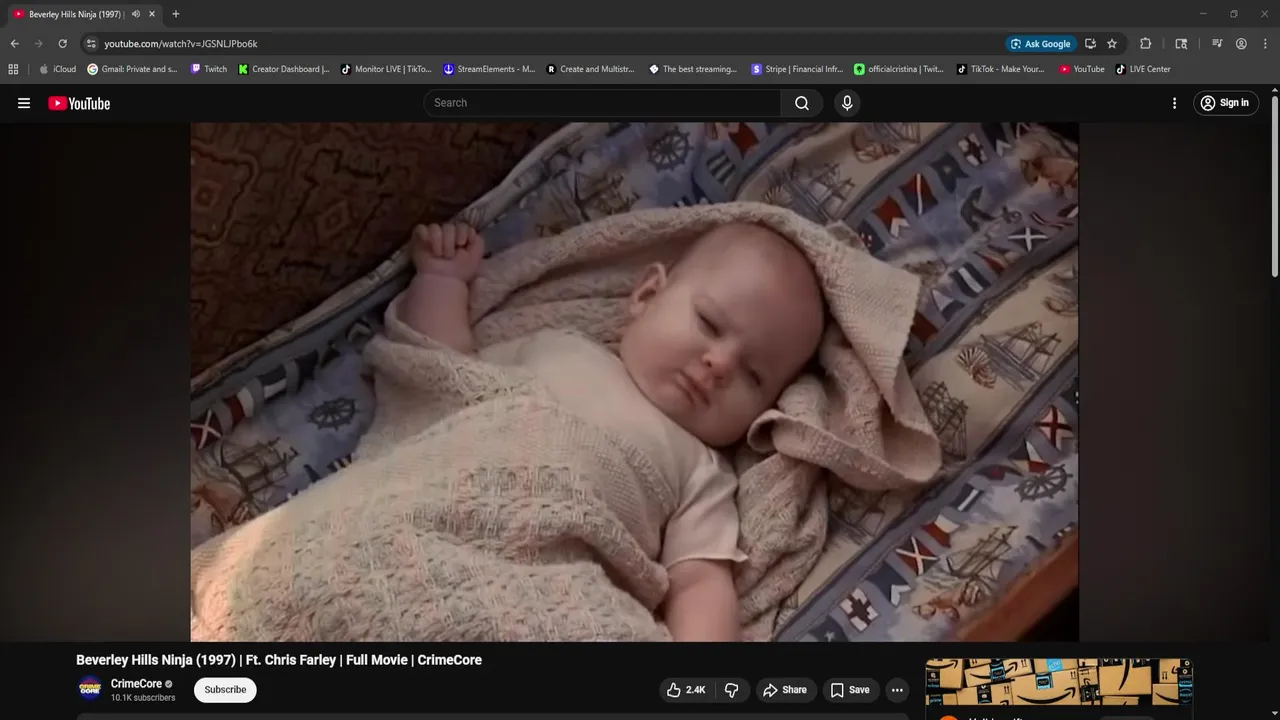This screenshot has height=720, width=1280.
Task: Click the magnifier search button
Action: tap(802, 103)
